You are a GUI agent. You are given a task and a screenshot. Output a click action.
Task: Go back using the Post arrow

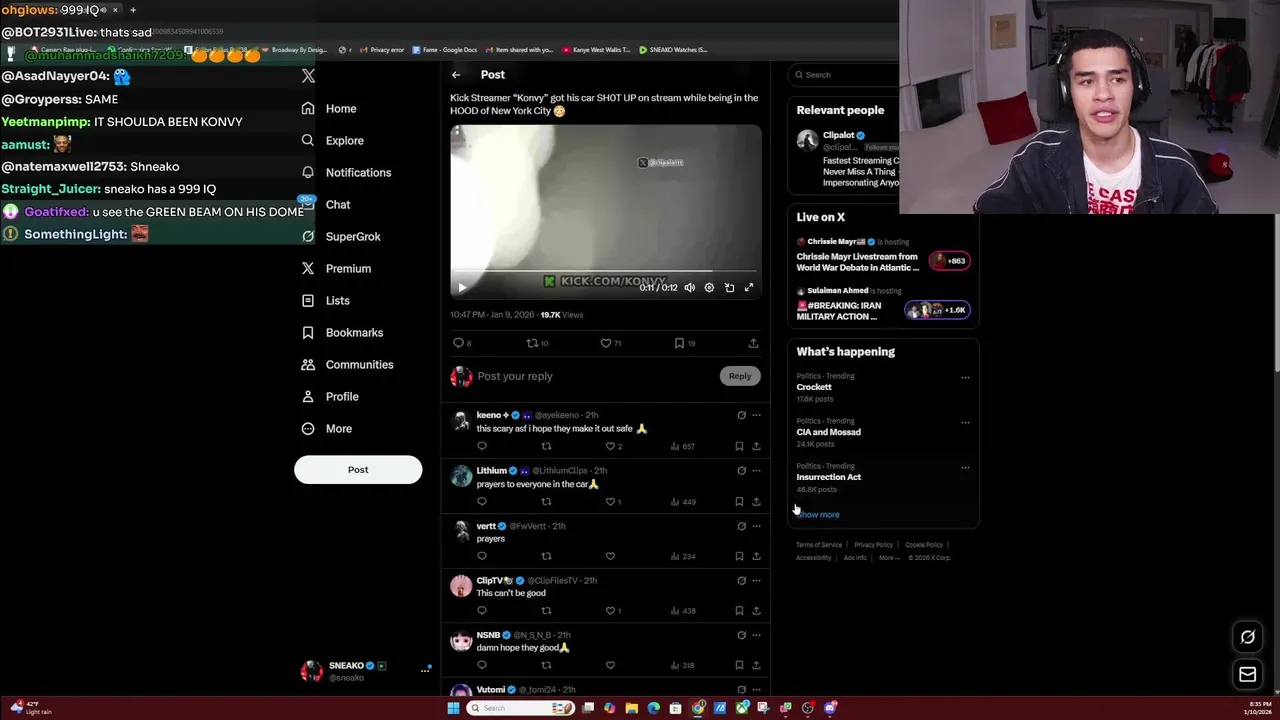[x=456, y=75]
